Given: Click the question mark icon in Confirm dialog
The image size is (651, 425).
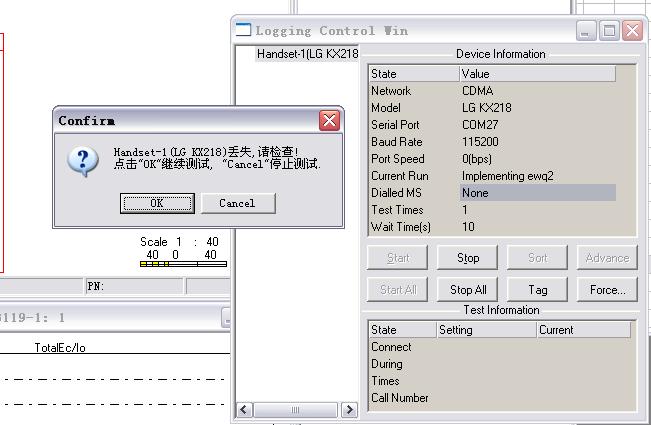Looking at the screenshot, I should point(83,161).
